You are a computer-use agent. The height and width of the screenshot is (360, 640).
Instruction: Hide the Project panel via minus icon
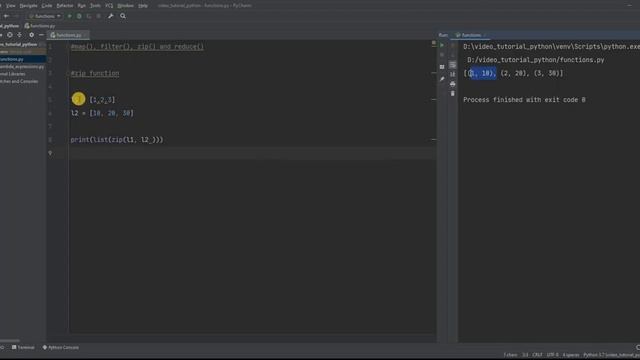point(41,35)
